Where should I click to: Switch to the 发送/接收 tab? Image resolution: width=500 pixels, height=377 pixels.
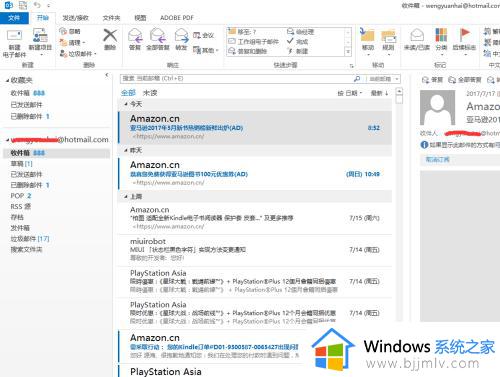[76, 18]
